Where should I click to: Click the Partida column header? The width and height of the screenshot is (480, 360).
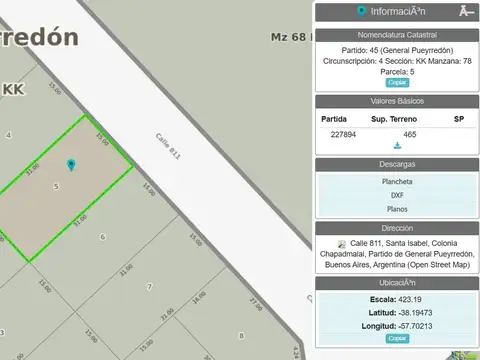click(334, 119)
